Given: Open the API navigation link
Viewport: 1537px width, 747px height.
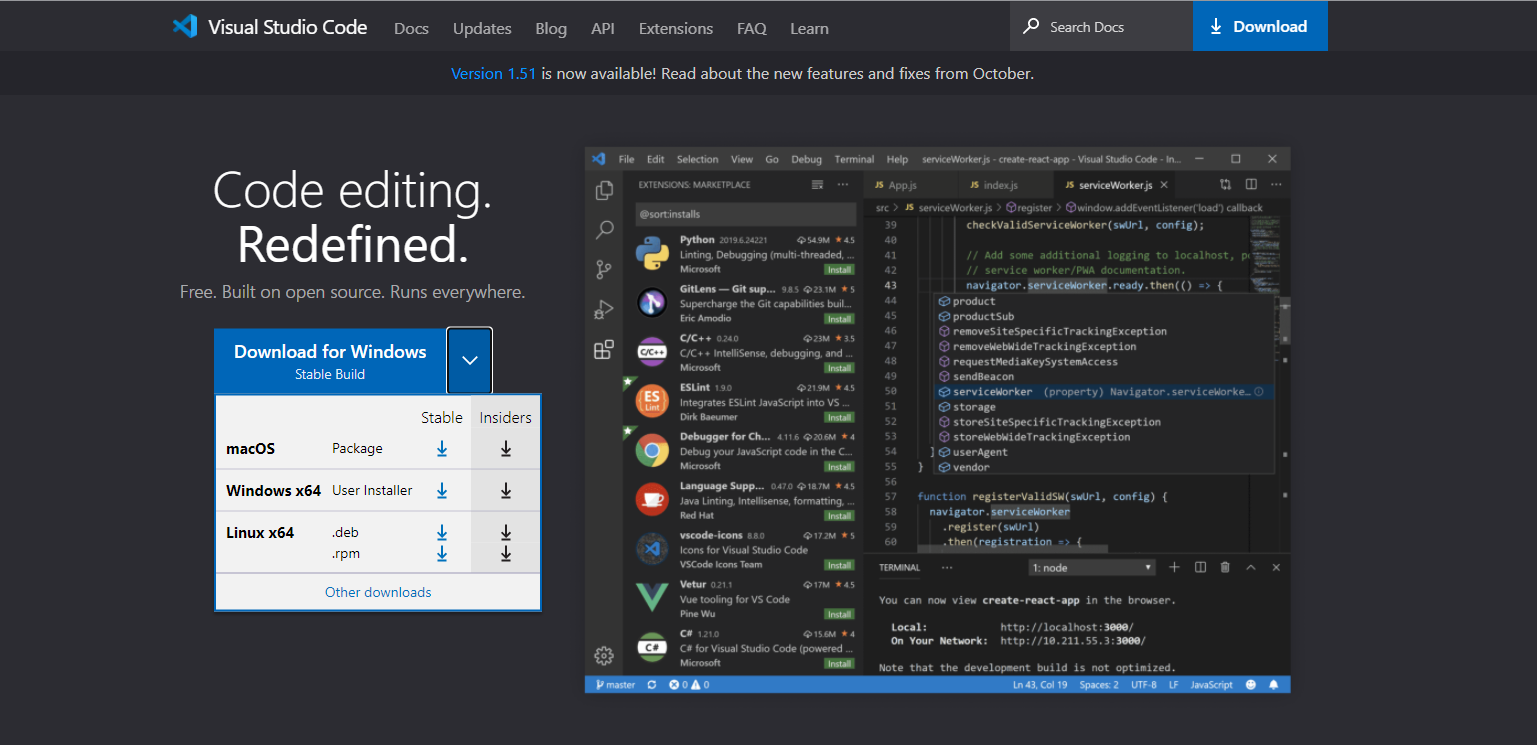Looking at the screenshot, I should [603, 28].
